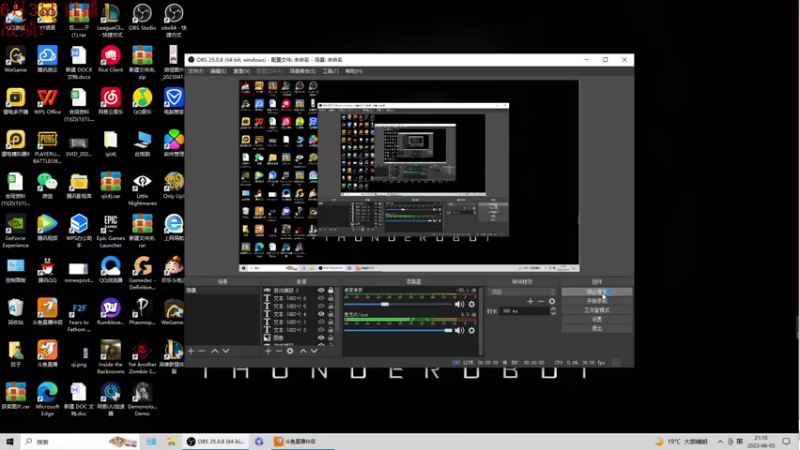Switch to 斗鱼直播伴侣 taskbar button
Viewport: 800px width, 450px height.
pyautogui.click(x=301, y=442)
